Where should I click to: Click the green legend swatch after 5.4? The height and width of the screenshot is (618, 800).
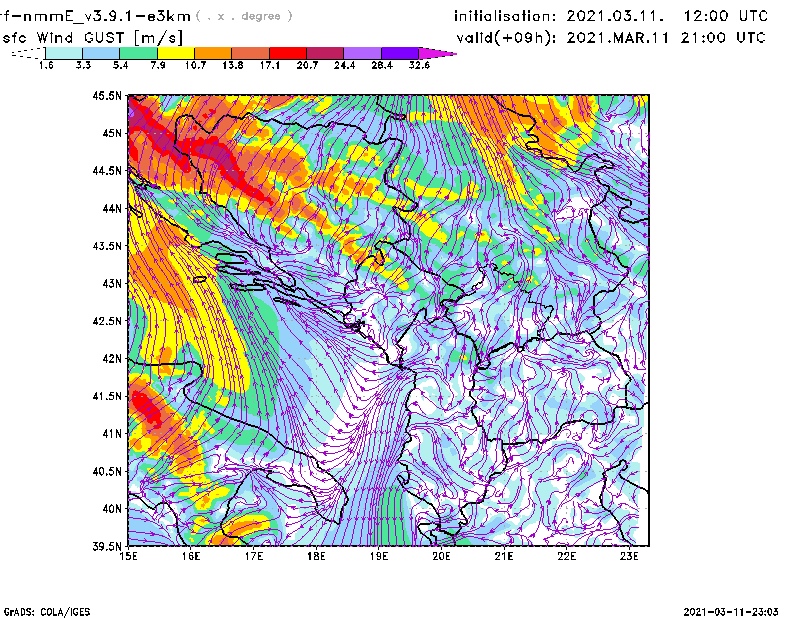138,53
